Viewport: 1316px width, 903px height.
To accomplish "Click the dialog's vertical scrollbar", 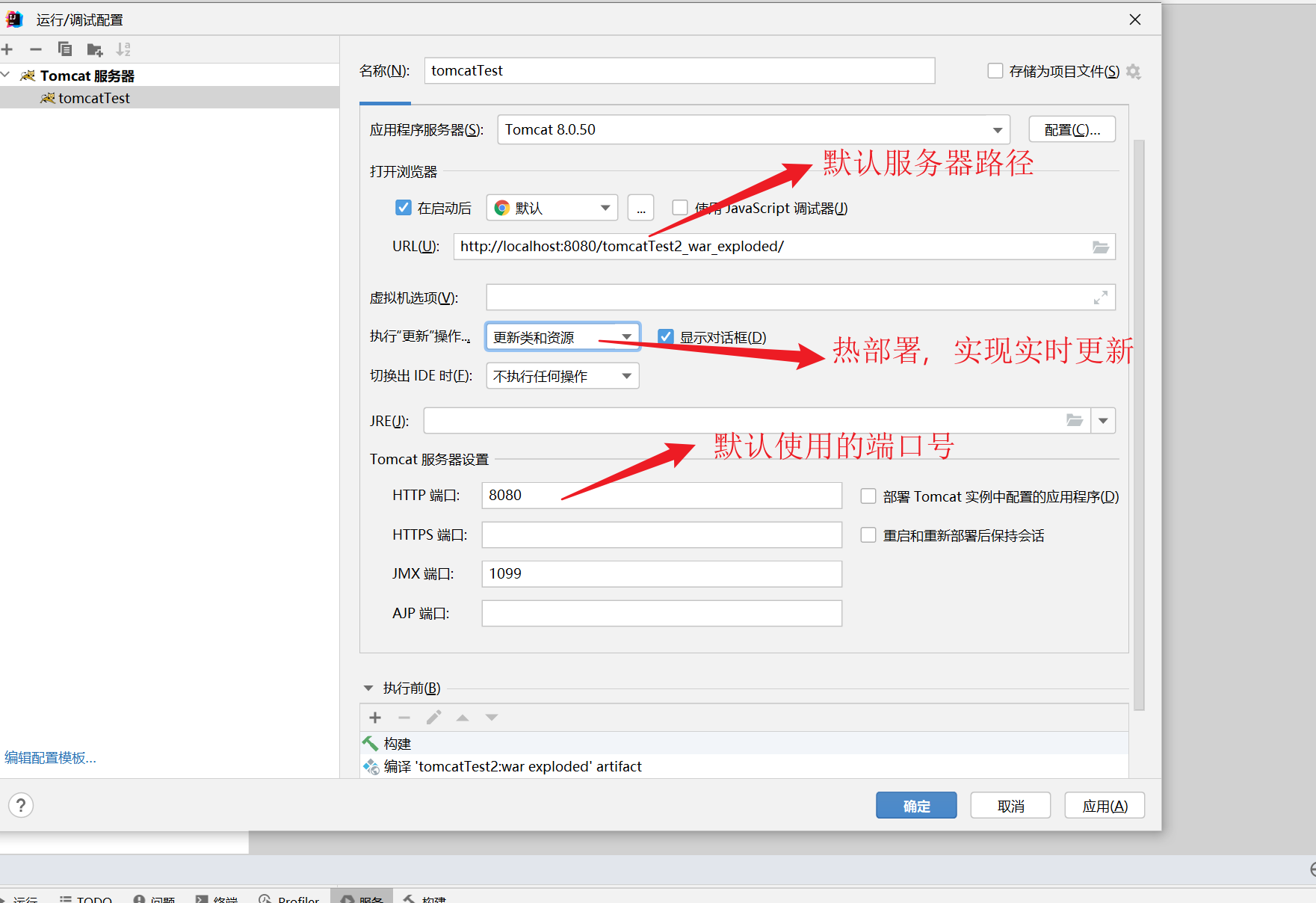I will coord(1139,425).
